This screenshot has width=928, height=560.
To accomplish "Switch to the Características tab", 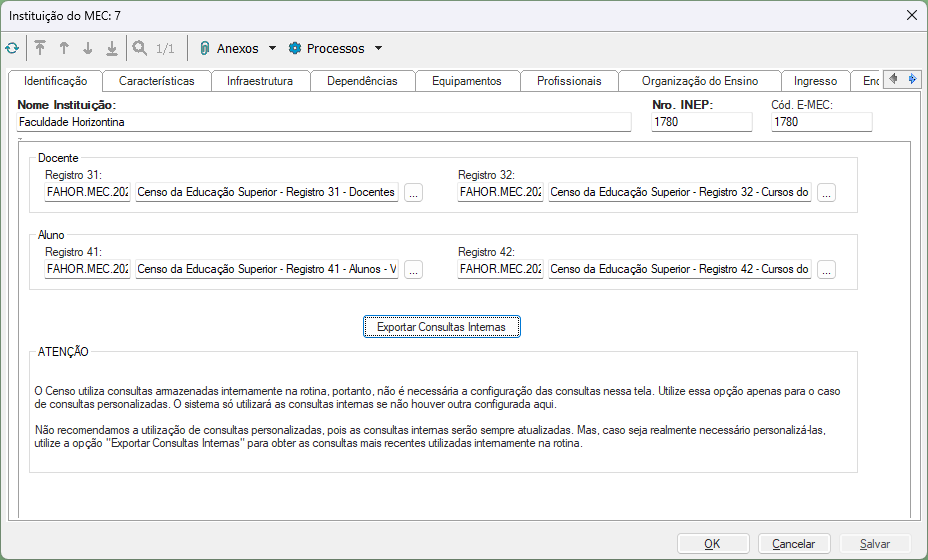I will click(x=157, y=81).
